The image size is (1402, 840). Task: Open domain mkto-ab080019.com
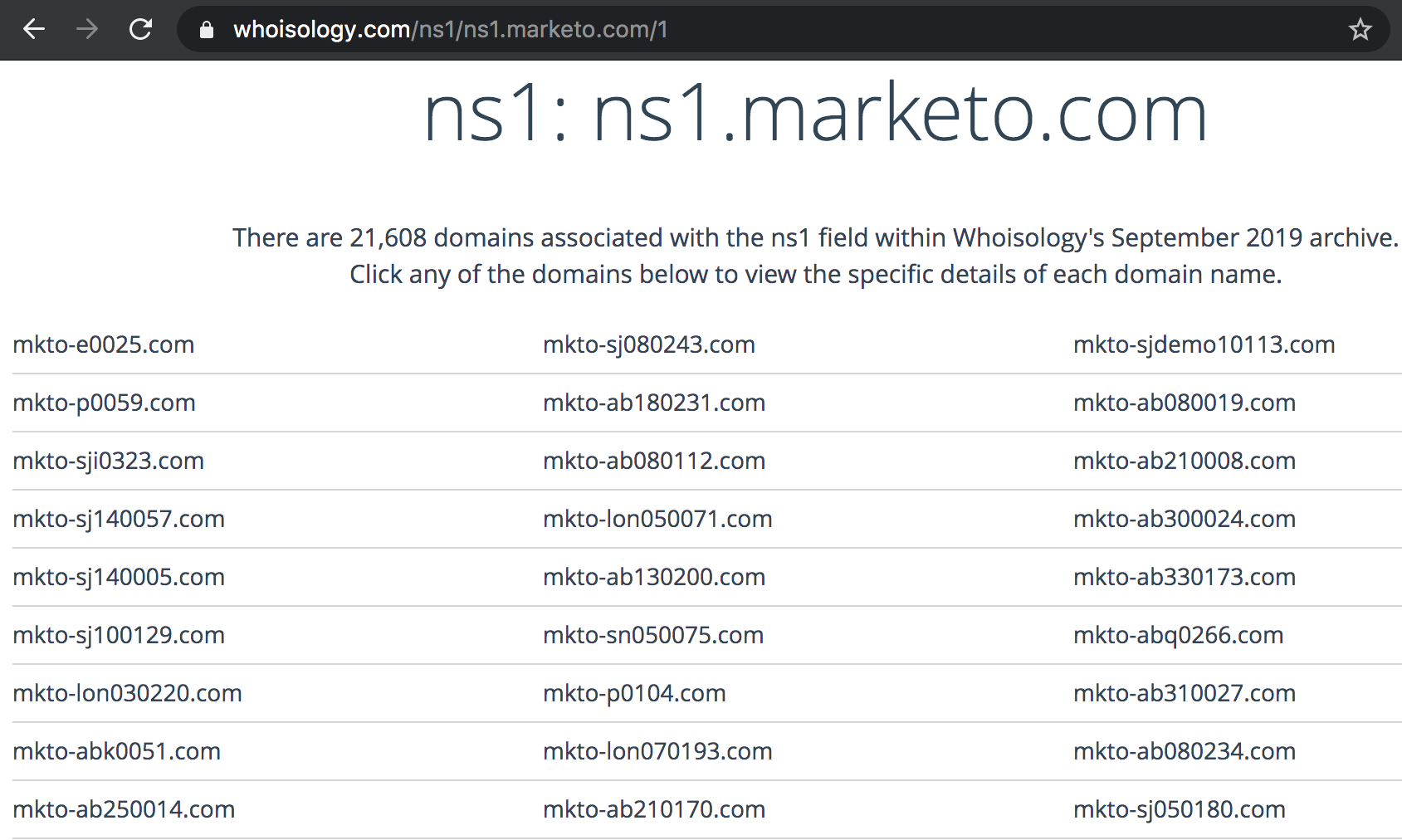coord(1185,403)
